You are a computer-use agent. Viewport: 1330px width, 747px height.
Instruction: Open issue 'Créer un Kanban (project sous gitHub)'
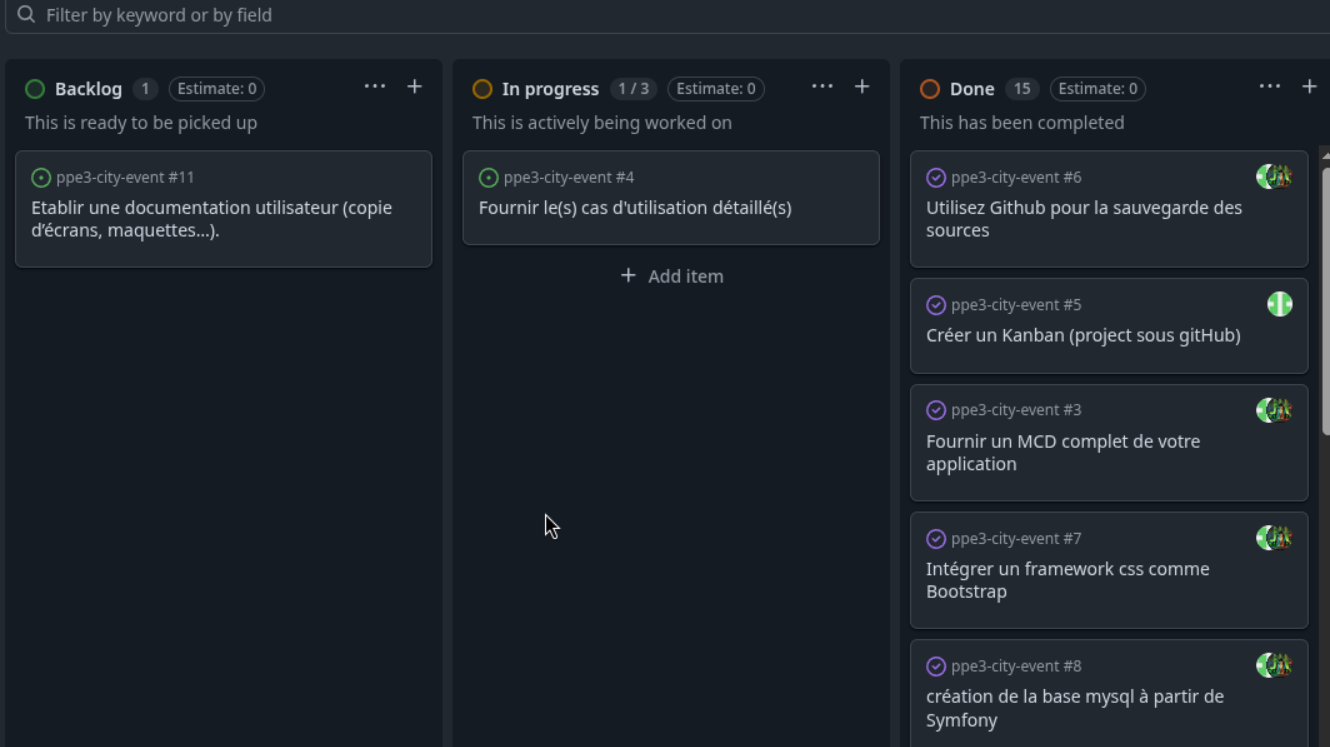click(x=1083, y=335)
